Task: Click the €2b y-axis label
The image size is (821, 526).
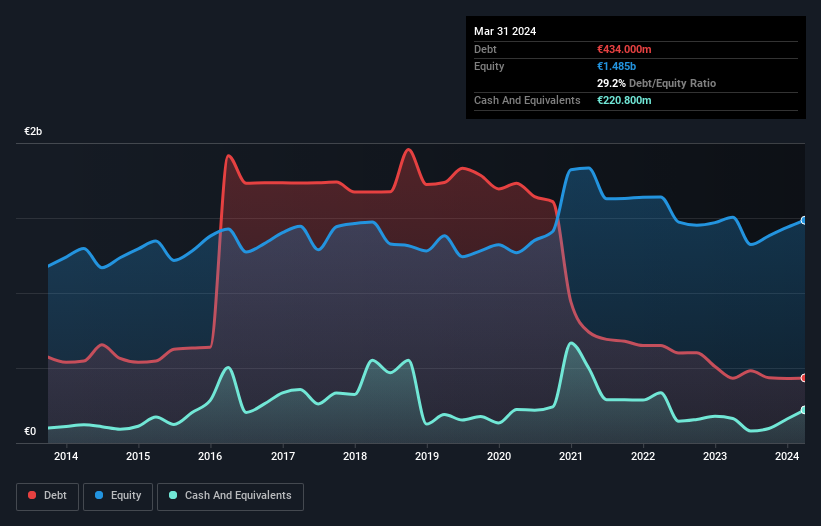Action: pos(33,131)
